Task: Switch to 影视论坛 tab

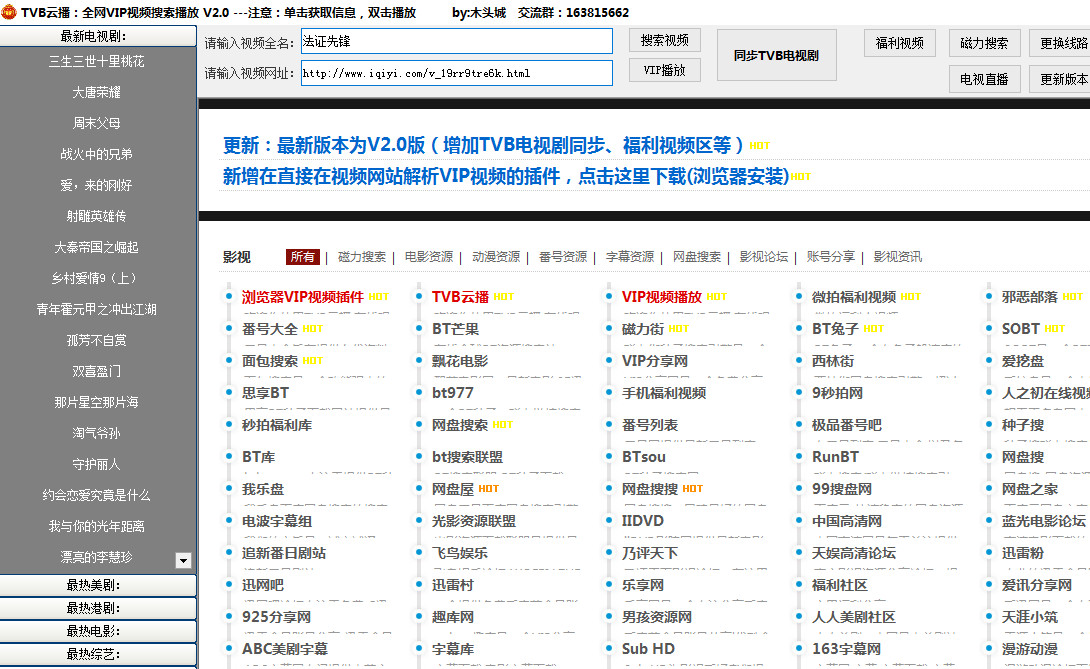Action: [x=764, y=257]
